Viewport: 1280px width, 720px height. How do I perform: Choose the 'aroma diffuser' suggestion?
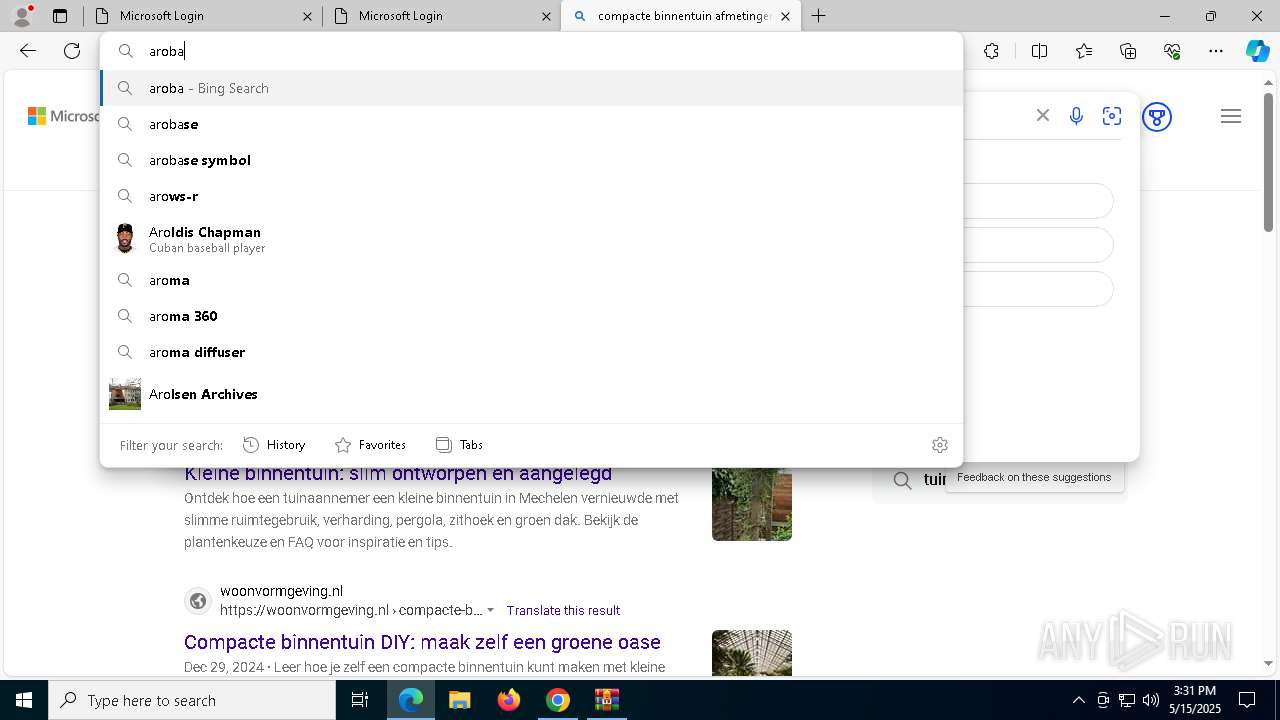(x=531, y=352)
